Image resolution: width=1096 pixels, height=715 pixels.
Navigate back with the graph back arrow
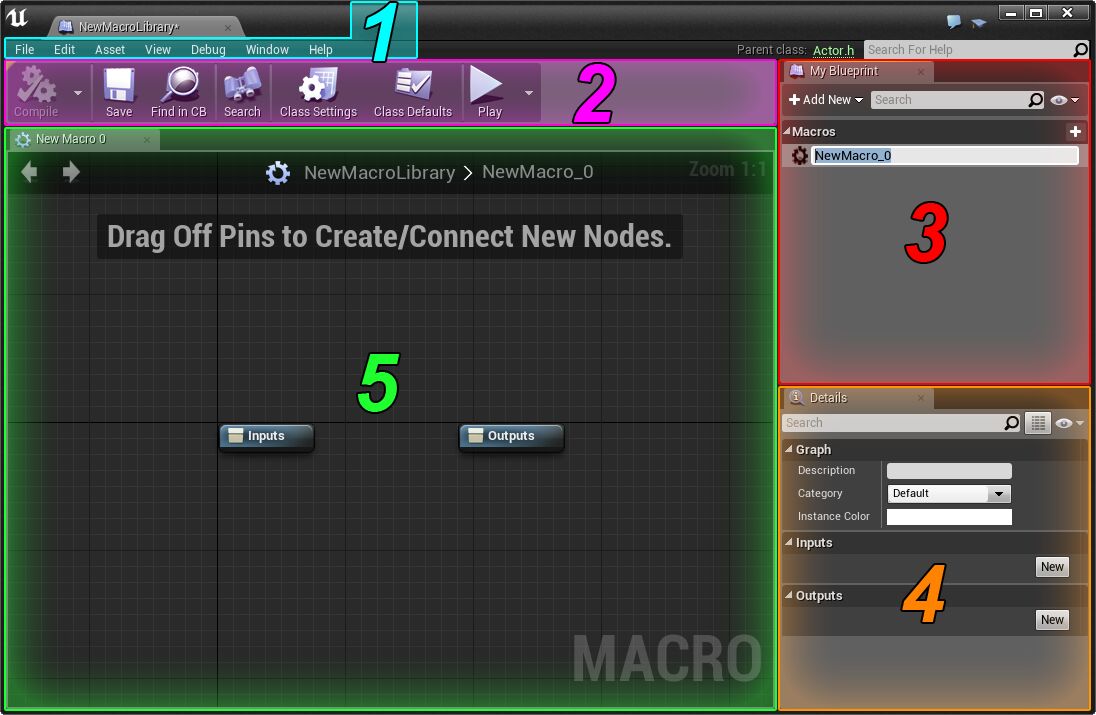click(x=29, y=172)
